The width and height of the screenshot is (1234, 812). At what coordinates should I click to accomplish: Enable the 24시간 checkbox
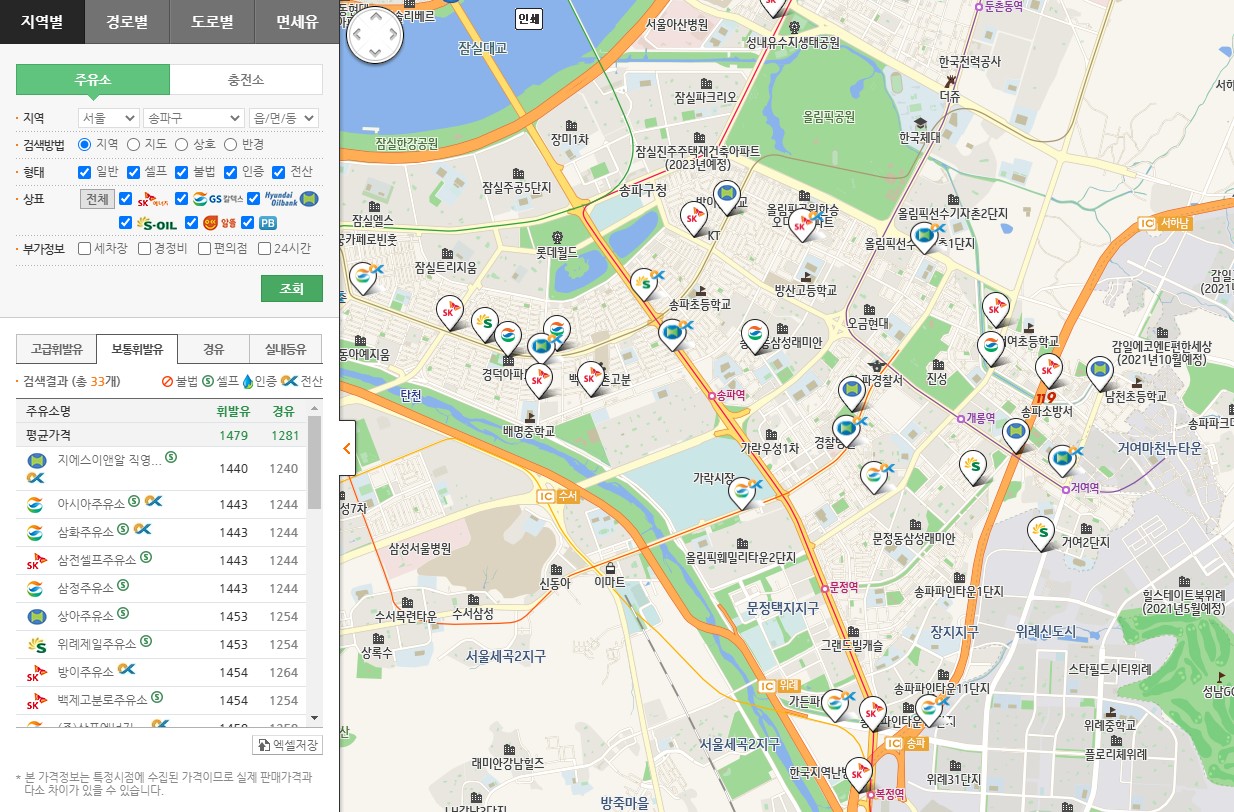click(264, 249)
